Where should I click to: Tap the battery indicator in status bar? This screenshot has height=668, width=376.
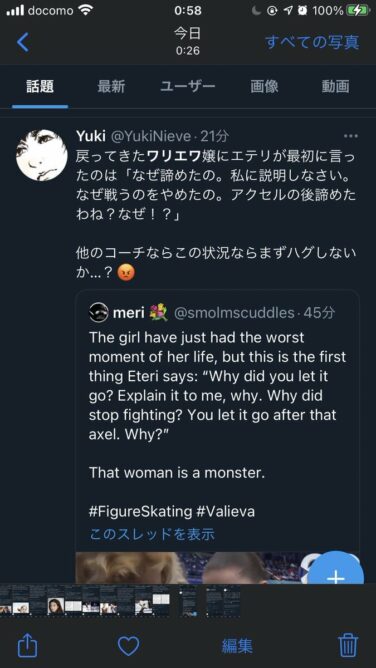[357, 11]
